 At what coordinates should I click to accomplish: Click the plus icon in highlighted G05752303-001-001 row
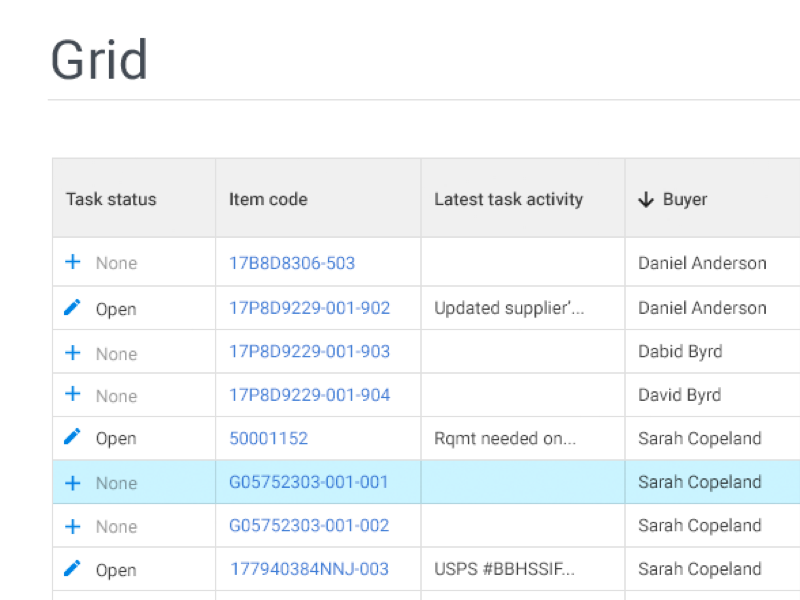[x=72, y=483]
